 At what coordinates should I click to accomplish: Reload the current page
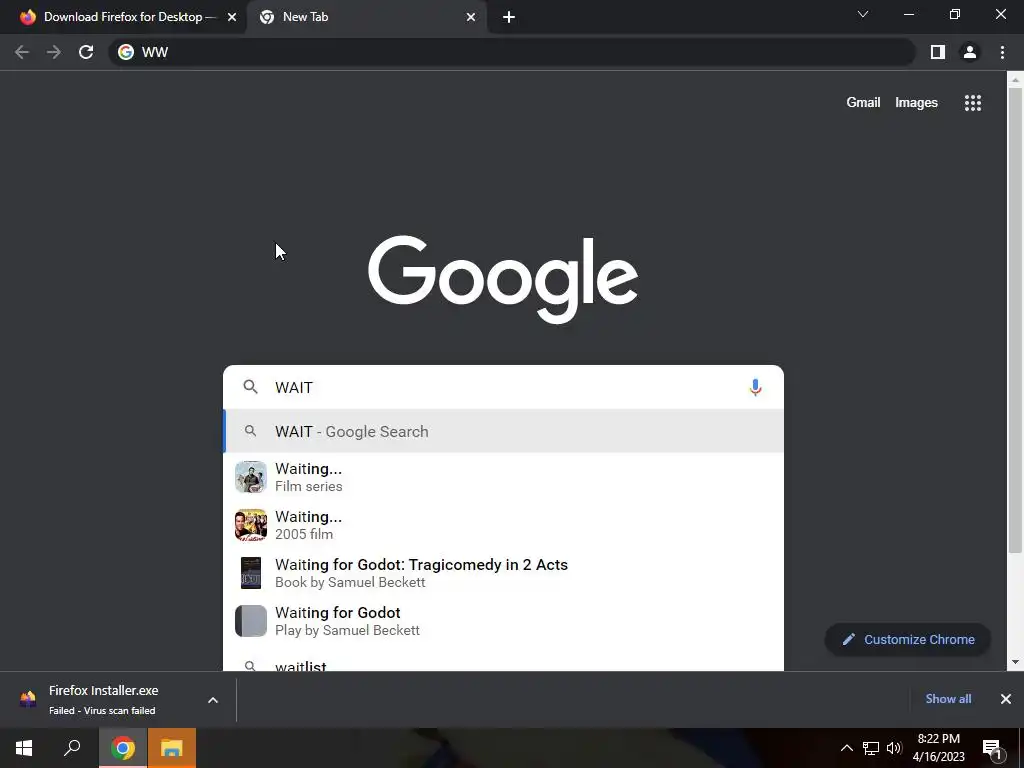(86, 52)
